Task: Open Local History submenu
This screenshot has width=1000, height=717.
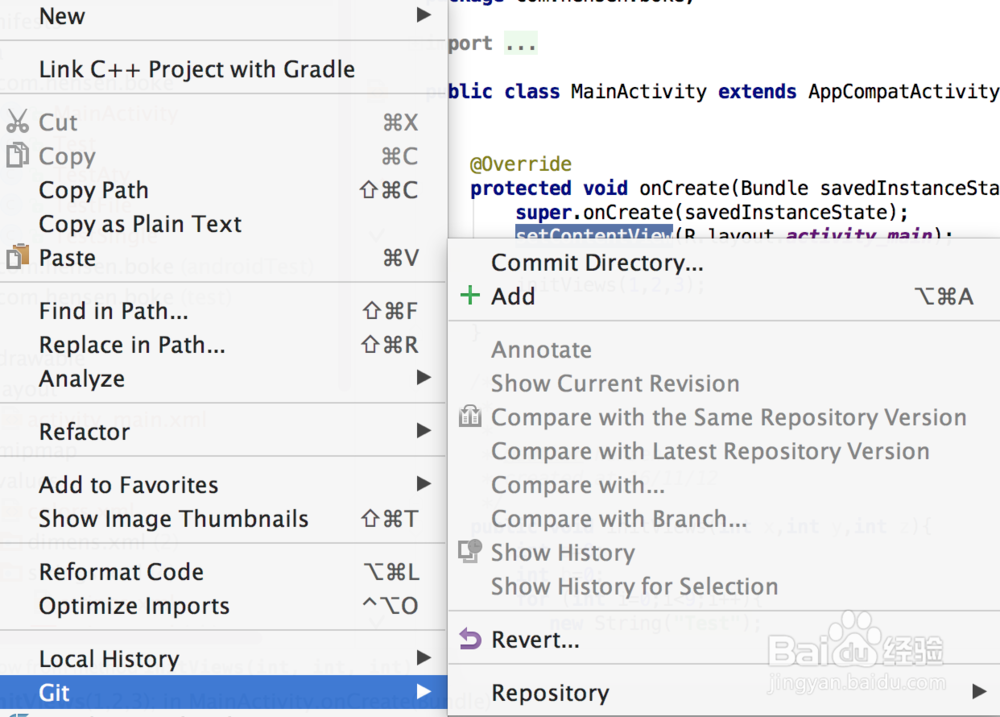Action: (x=109, y=659)
